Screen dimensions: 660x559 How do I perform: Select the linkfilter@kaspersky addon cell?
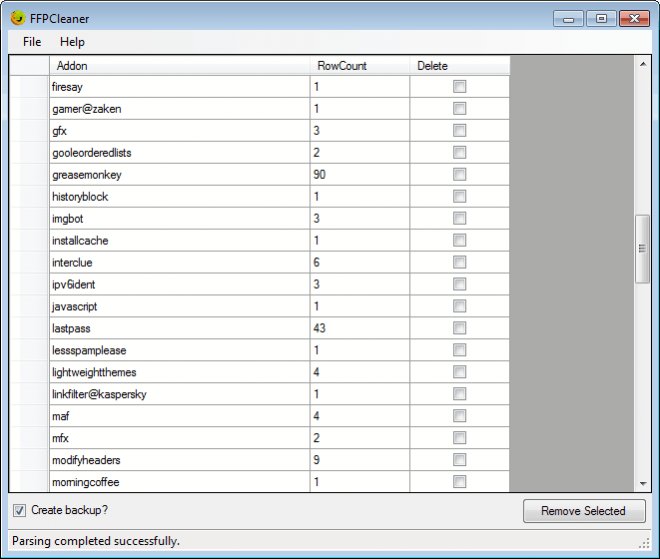179,395
